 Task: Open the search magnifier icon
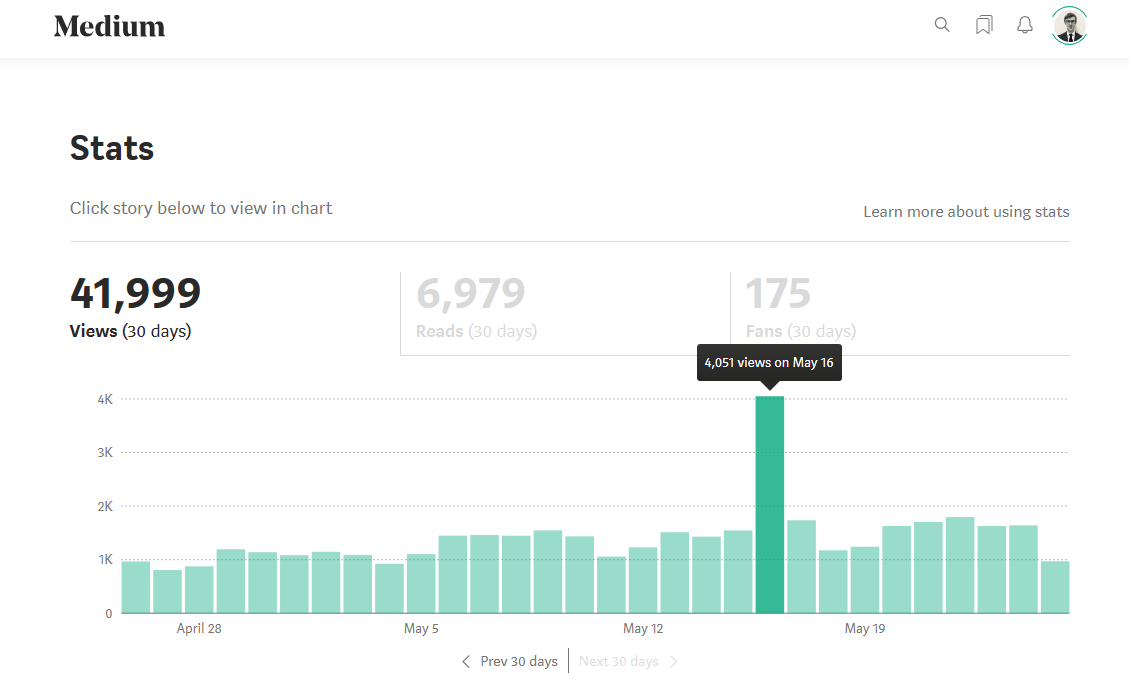point(942,25)
